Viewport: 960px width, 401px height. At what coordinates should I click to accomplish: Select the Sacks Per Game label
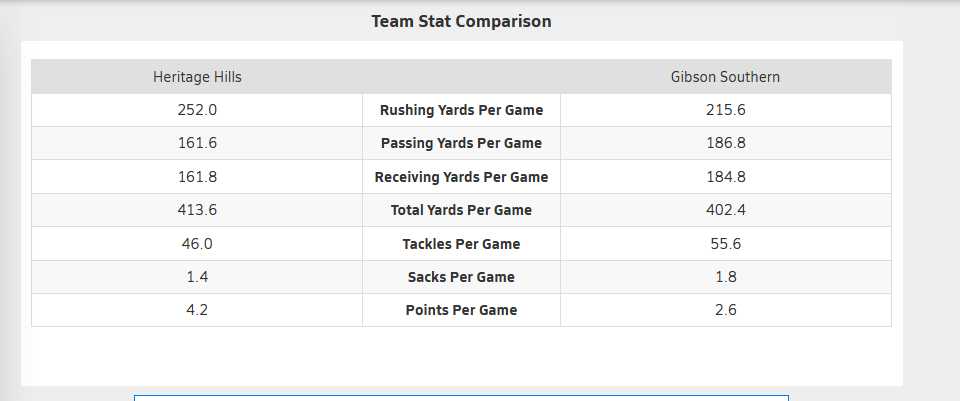(x=461, y=277)
